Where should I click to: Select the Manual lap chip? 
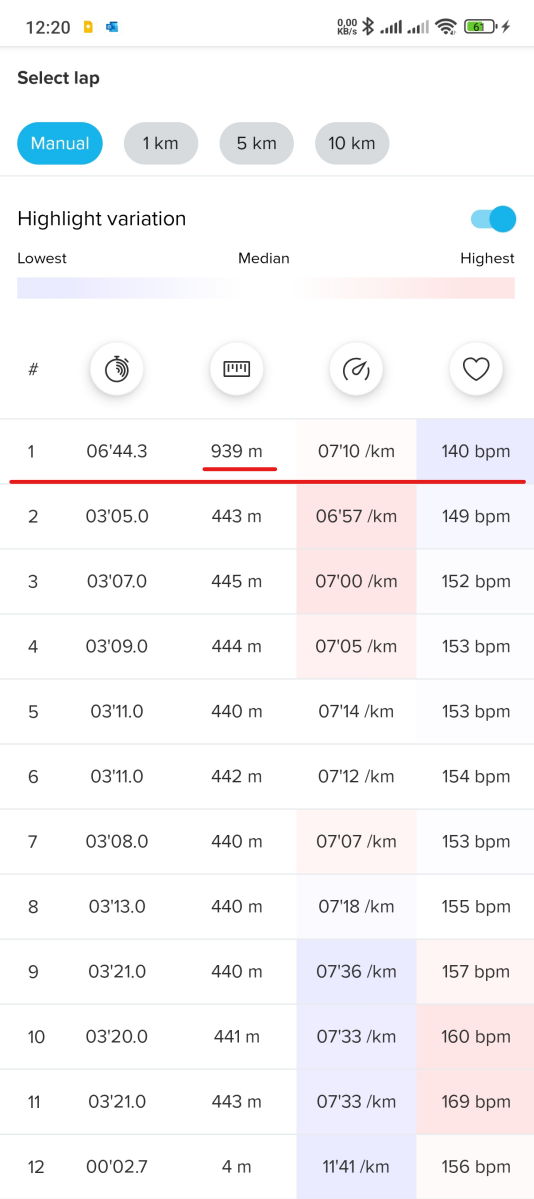click(60, 143)
